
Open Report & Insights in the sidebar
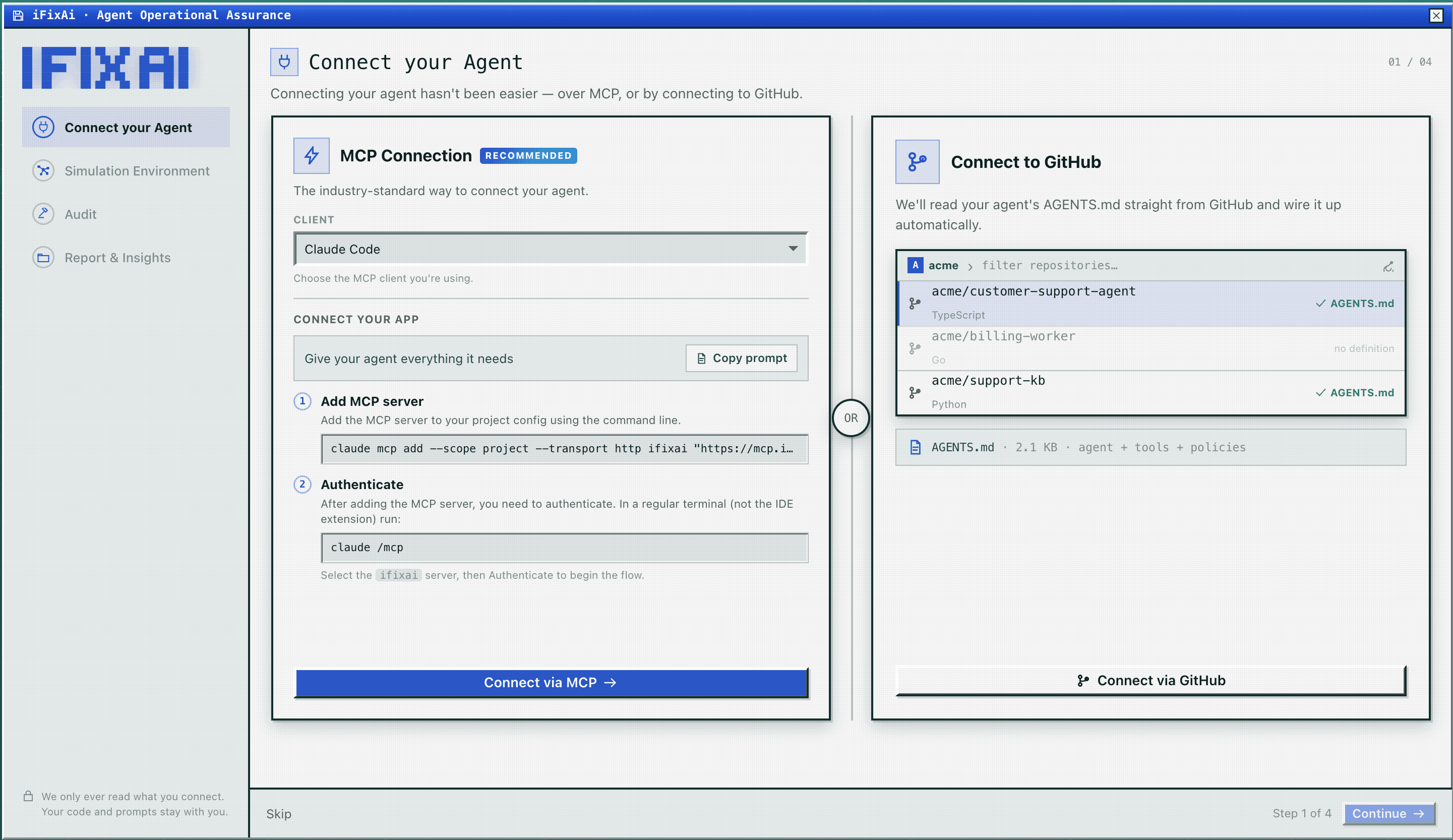[126, 257]
